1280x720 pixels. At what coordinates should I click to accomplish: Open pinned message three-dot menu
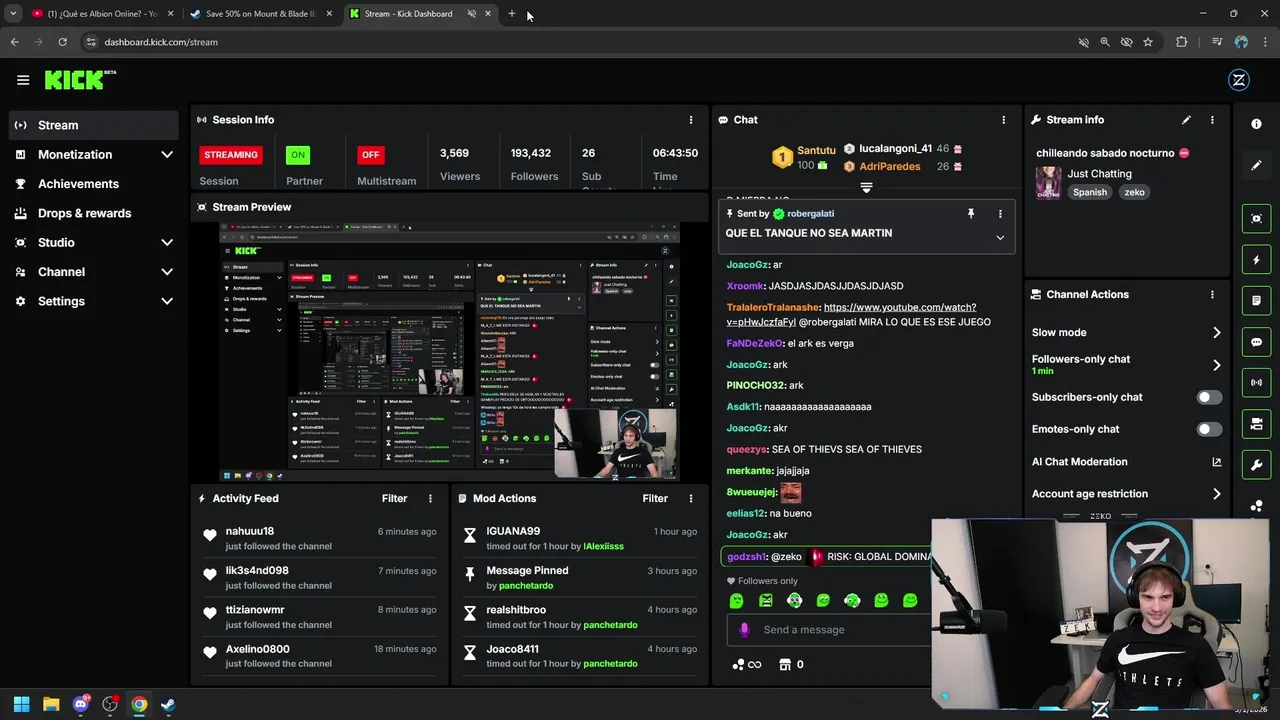(x=999, y=214)
